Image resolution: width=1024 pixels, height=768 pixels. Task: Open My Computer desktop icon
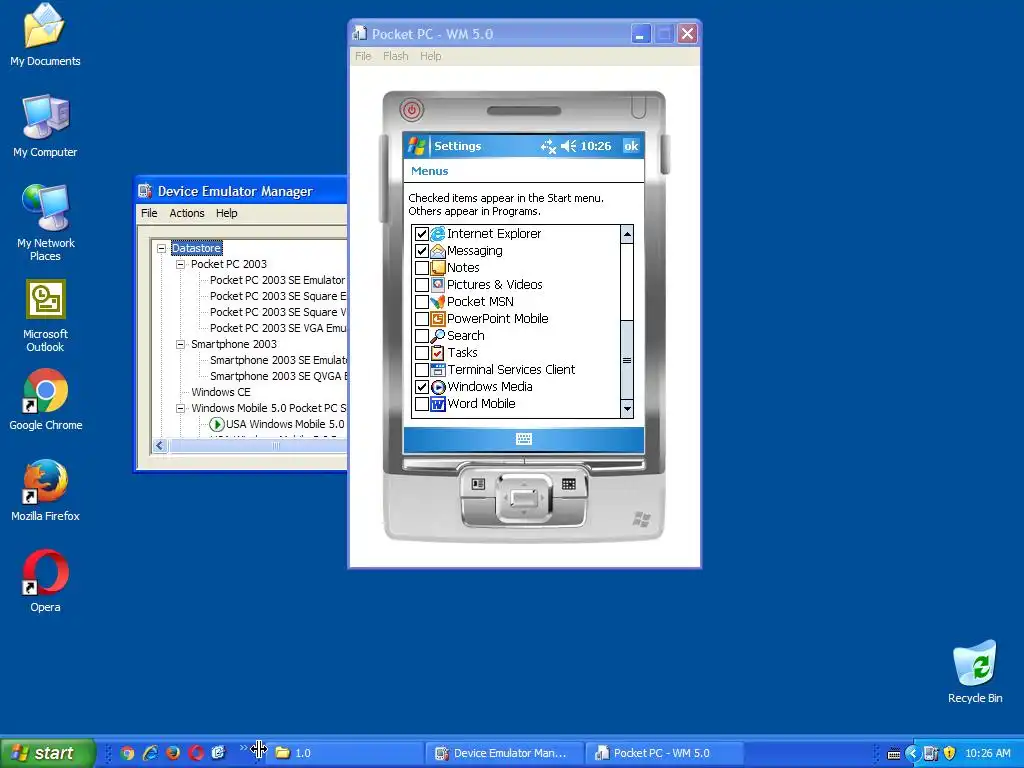(45, 126)
